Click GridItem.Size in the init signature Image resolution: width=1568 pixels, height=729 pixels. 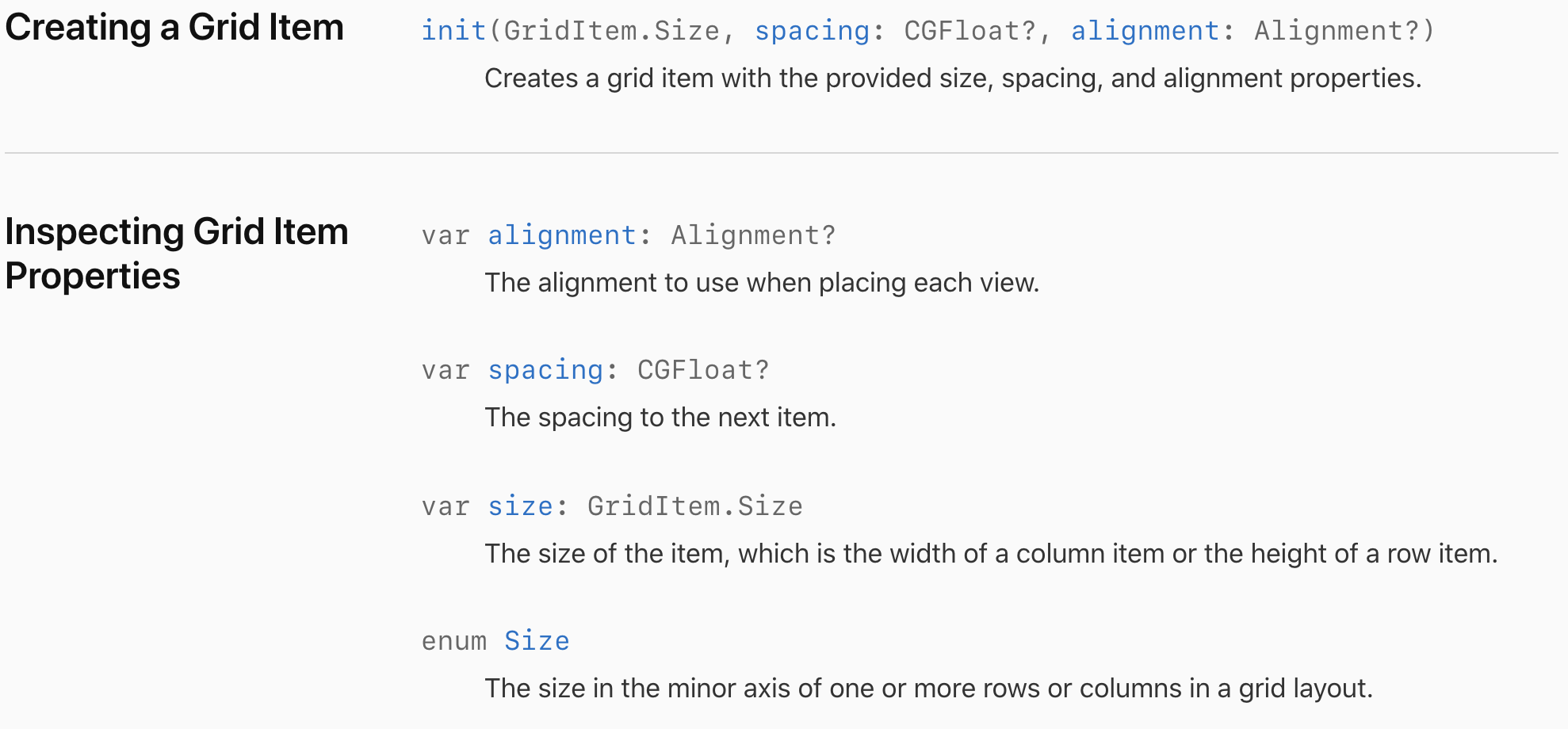[611, 31]
